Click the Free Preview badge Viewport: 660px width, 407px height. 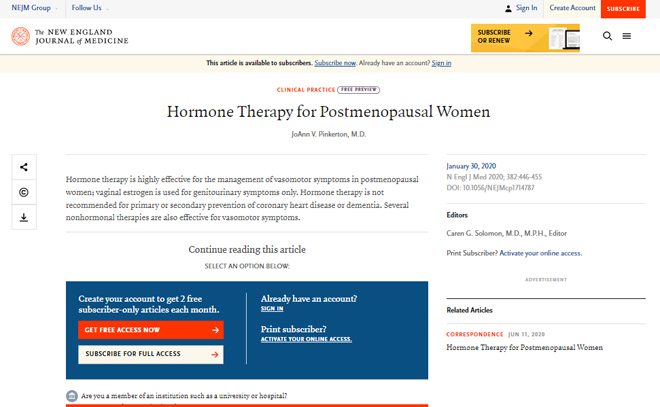coord(359,90)
